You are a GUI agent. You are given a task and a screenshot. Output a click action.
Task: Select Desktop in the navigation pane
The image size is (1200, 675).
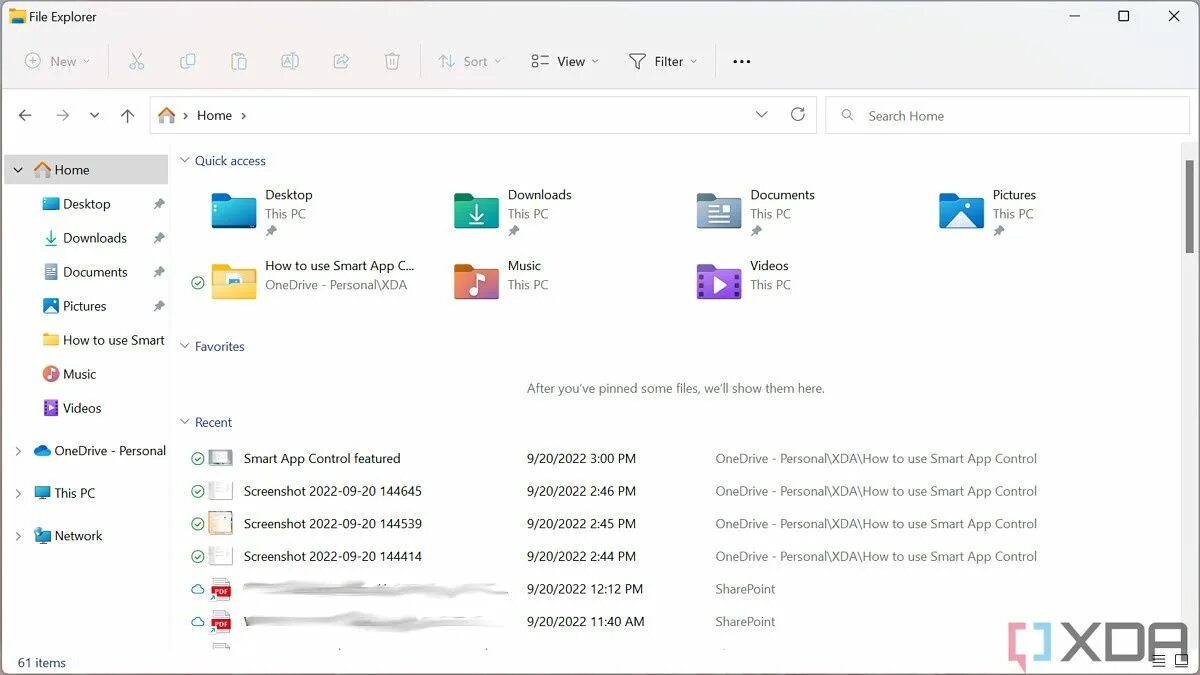(86, 204)
